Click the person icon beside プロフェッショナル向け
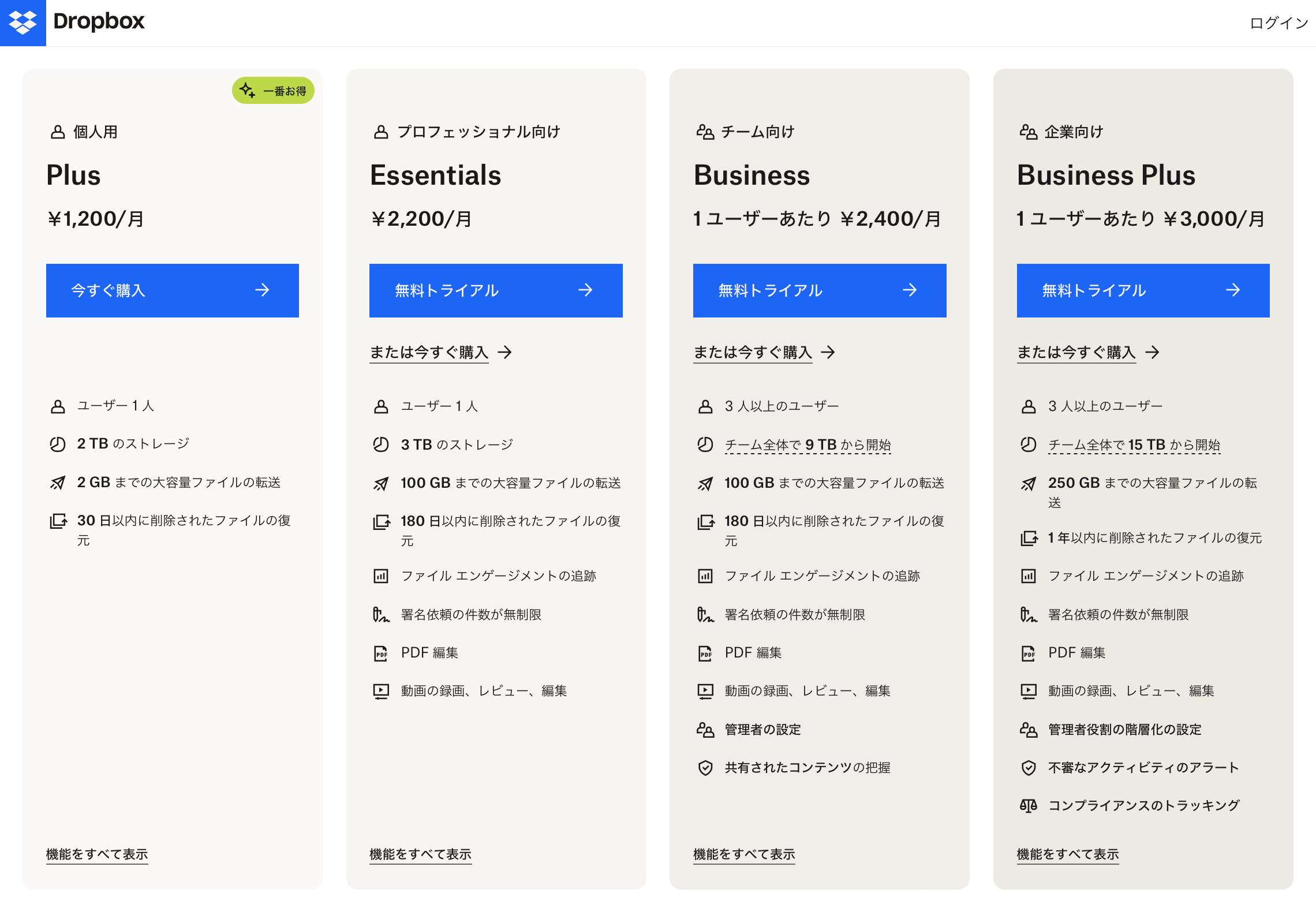The image size is (1316, 919). [x=381, y=132]
